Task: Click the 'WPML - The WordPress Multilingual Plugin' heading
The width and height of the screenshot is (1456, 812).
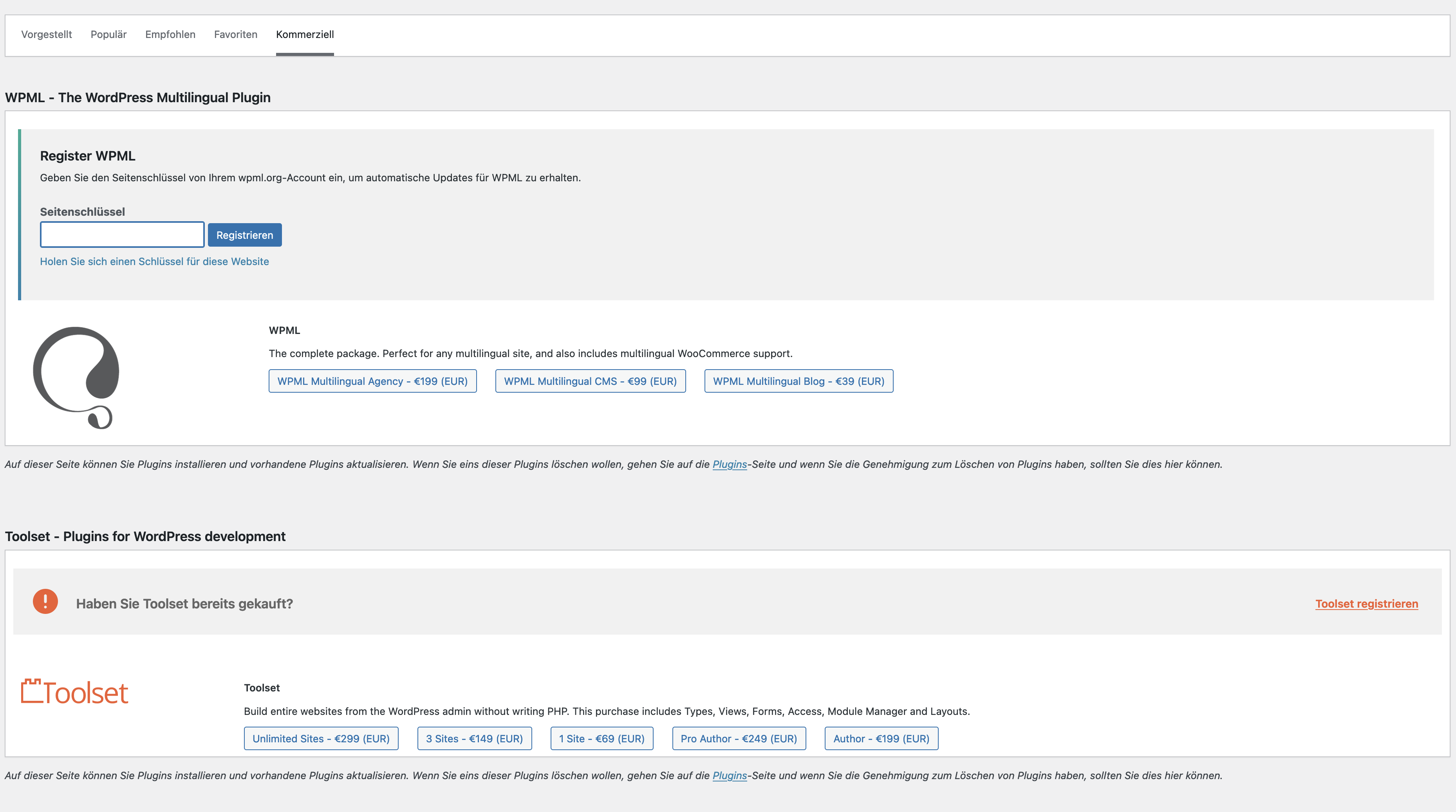Action: 138,97
